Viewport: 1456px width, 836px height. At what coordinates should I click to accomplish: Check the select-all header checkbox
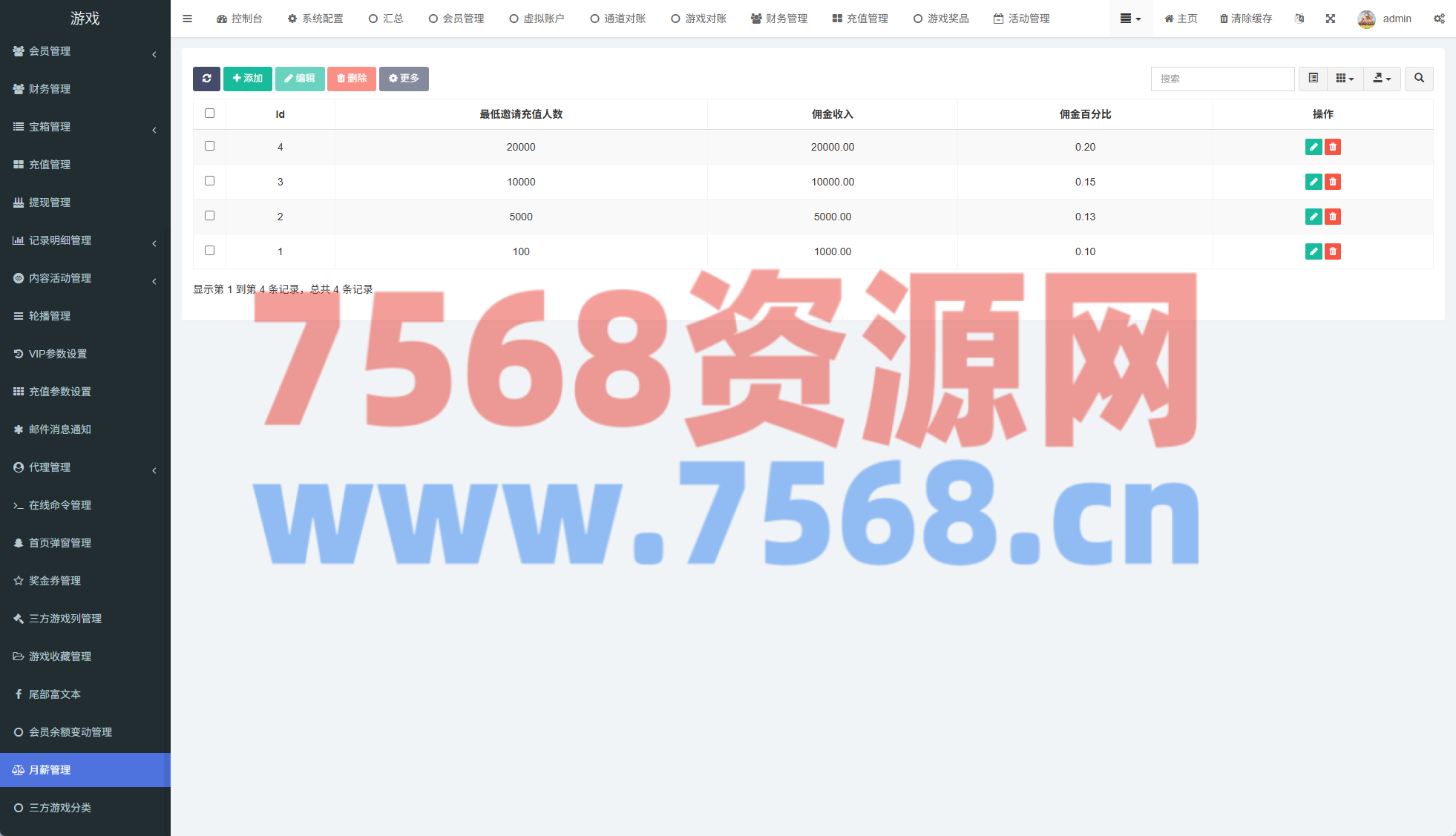[209, 113]
